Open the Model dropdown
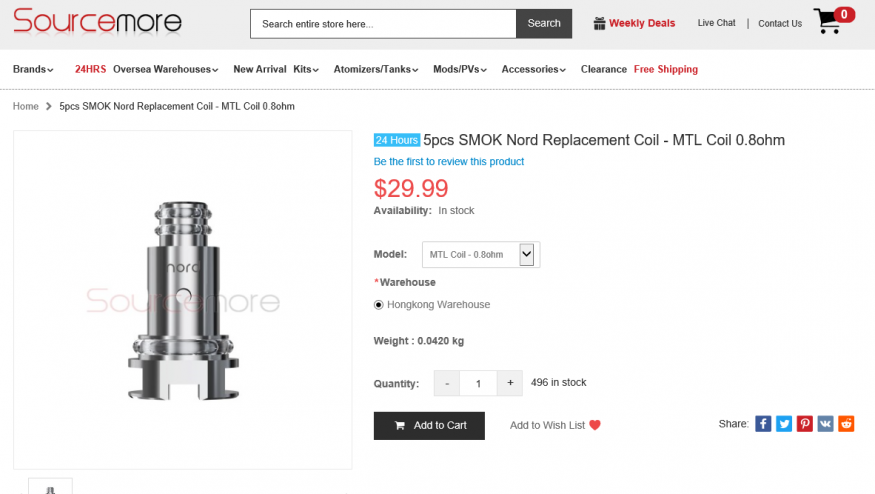The image size is (875, 494). click(480, 255)
